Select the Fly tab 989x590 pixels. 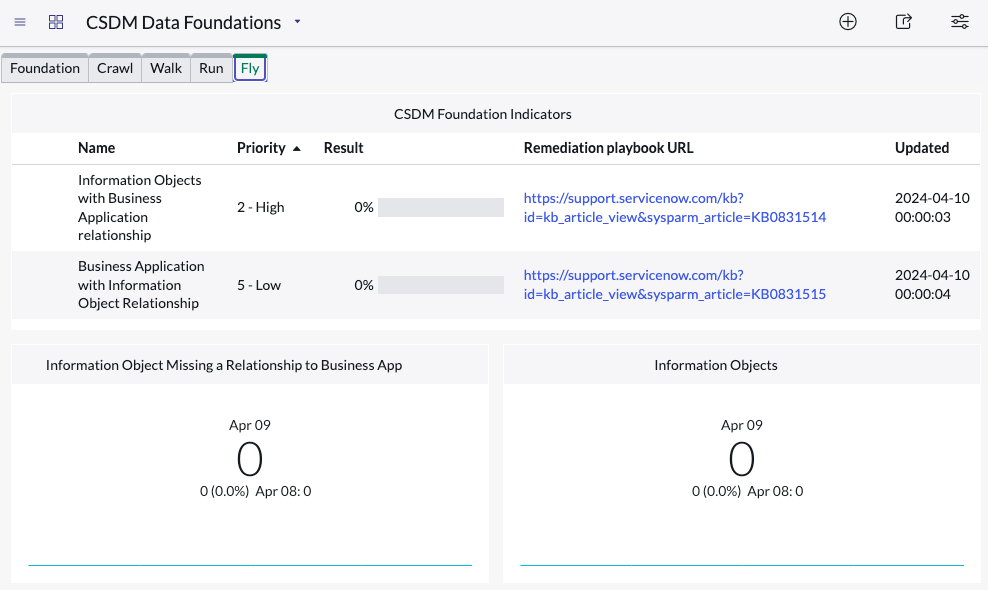tap(250, 68)
